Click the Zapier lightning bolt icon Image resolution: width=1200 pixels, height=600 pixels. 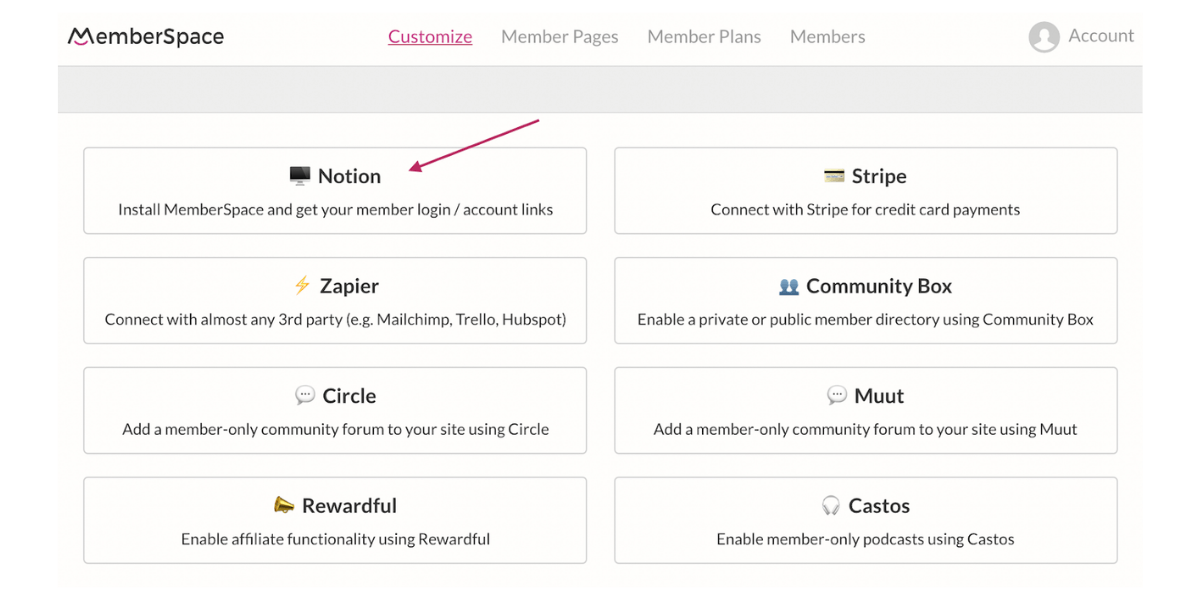point(301,285)
